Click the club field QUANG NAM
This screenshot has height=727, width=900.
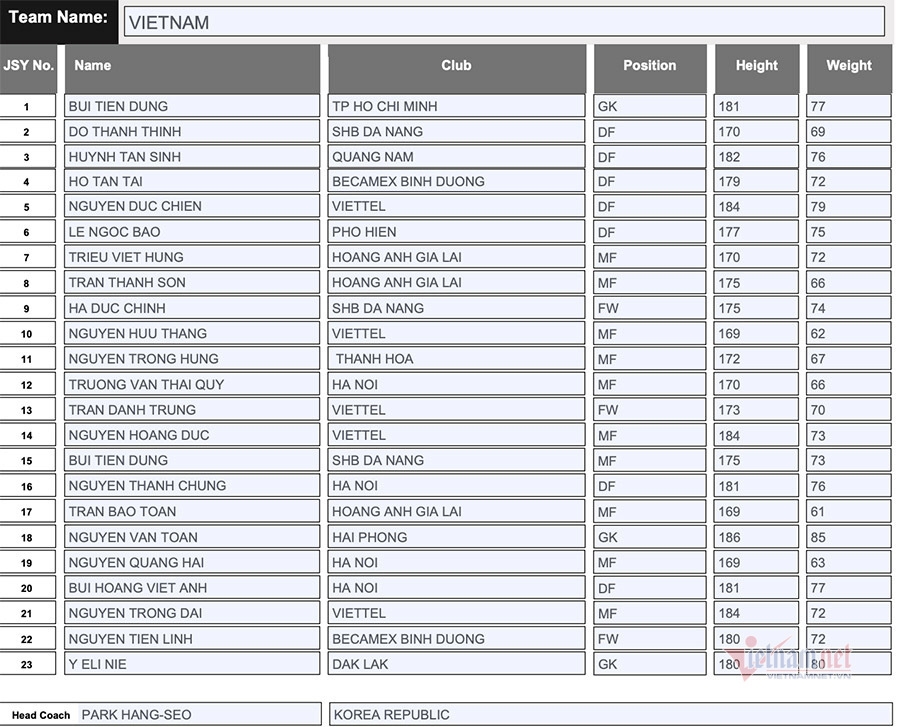point(456,157)
